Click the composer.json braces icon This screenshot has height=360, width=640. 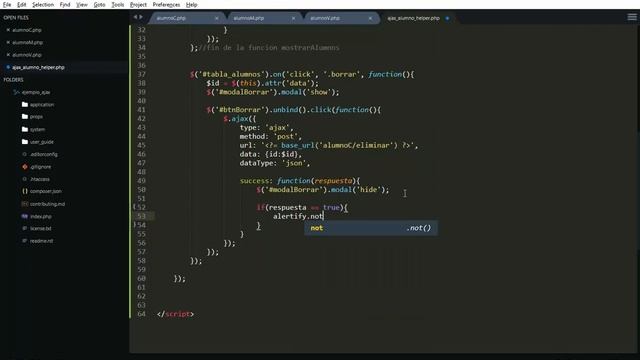24,191
